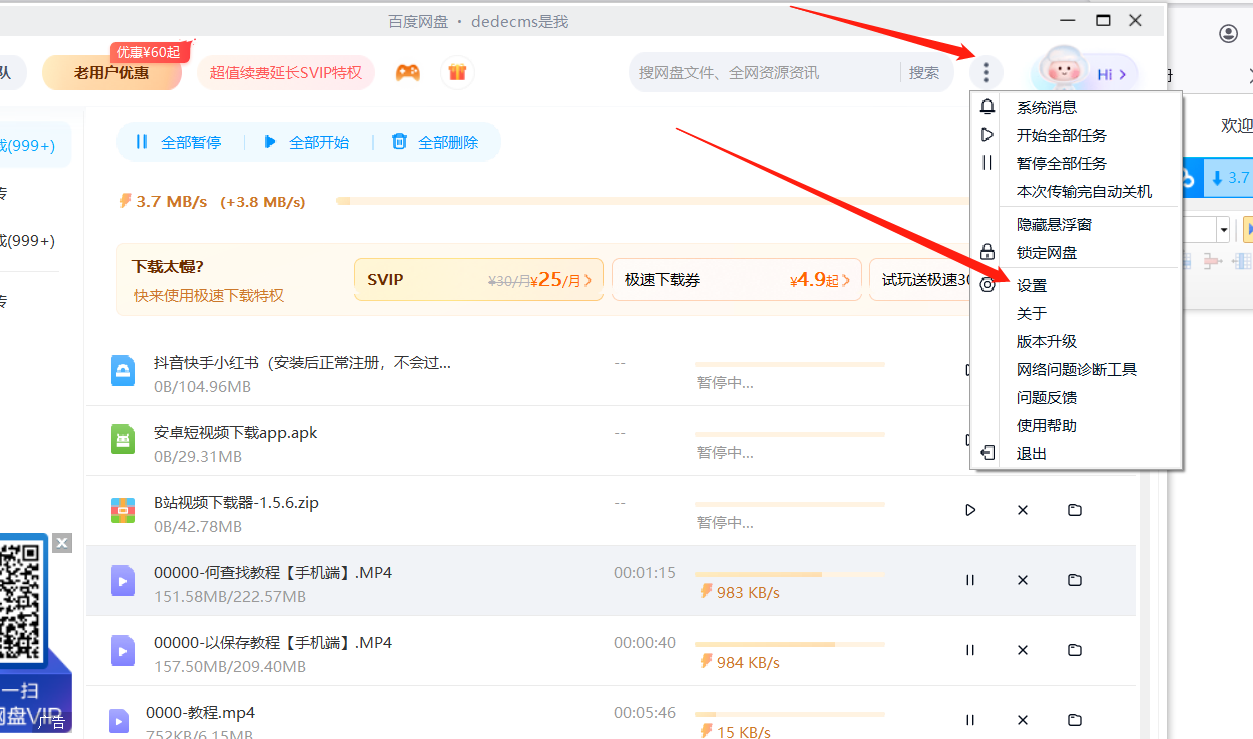Pause the 00000-以保存教程 download
This screenshot has height=739, width=1253.
[x=970, y=650]
